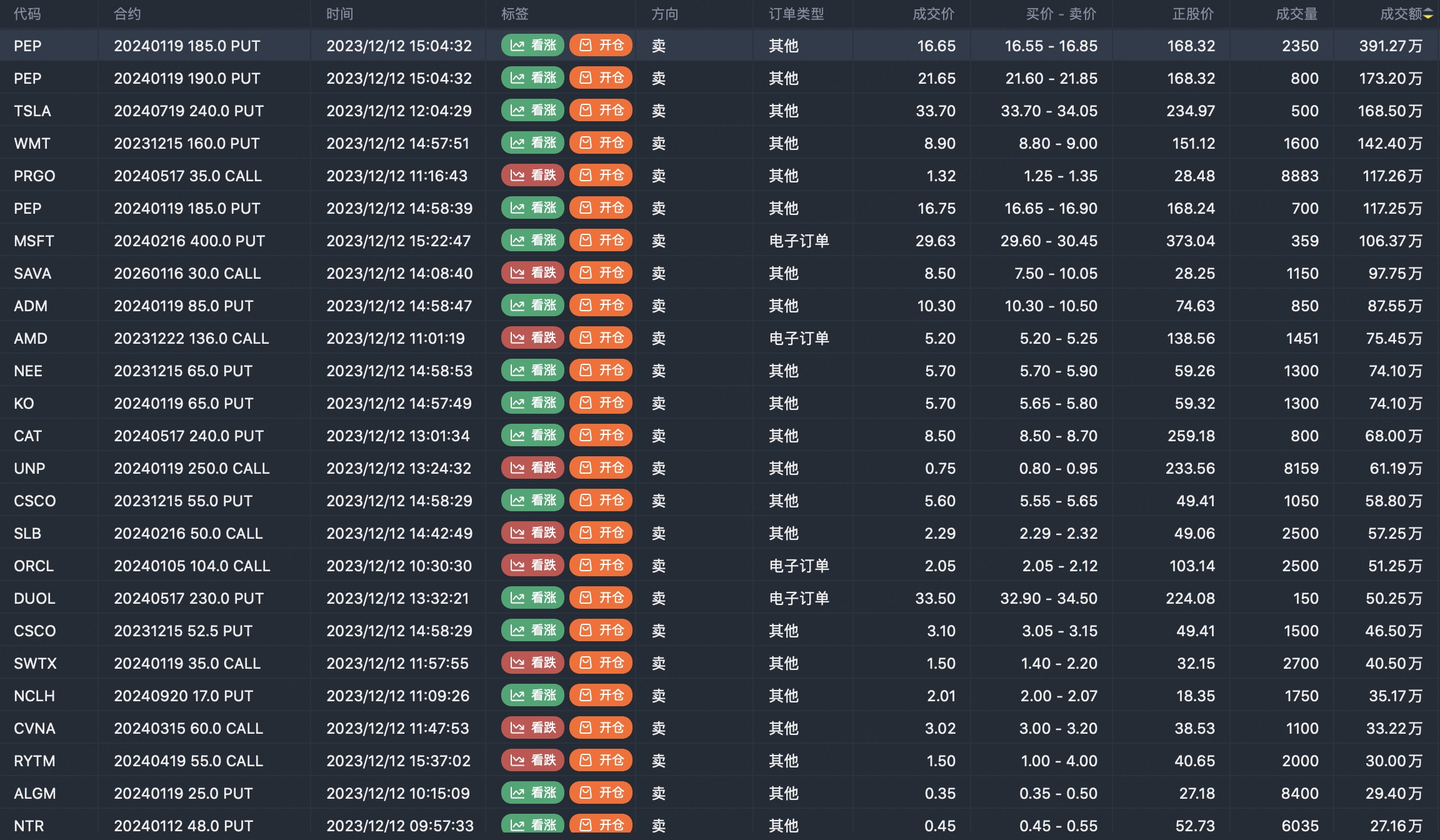1440x840 pixels.
Task: Click 成交额 column sort arrow icon
Action: point(1428,14)
